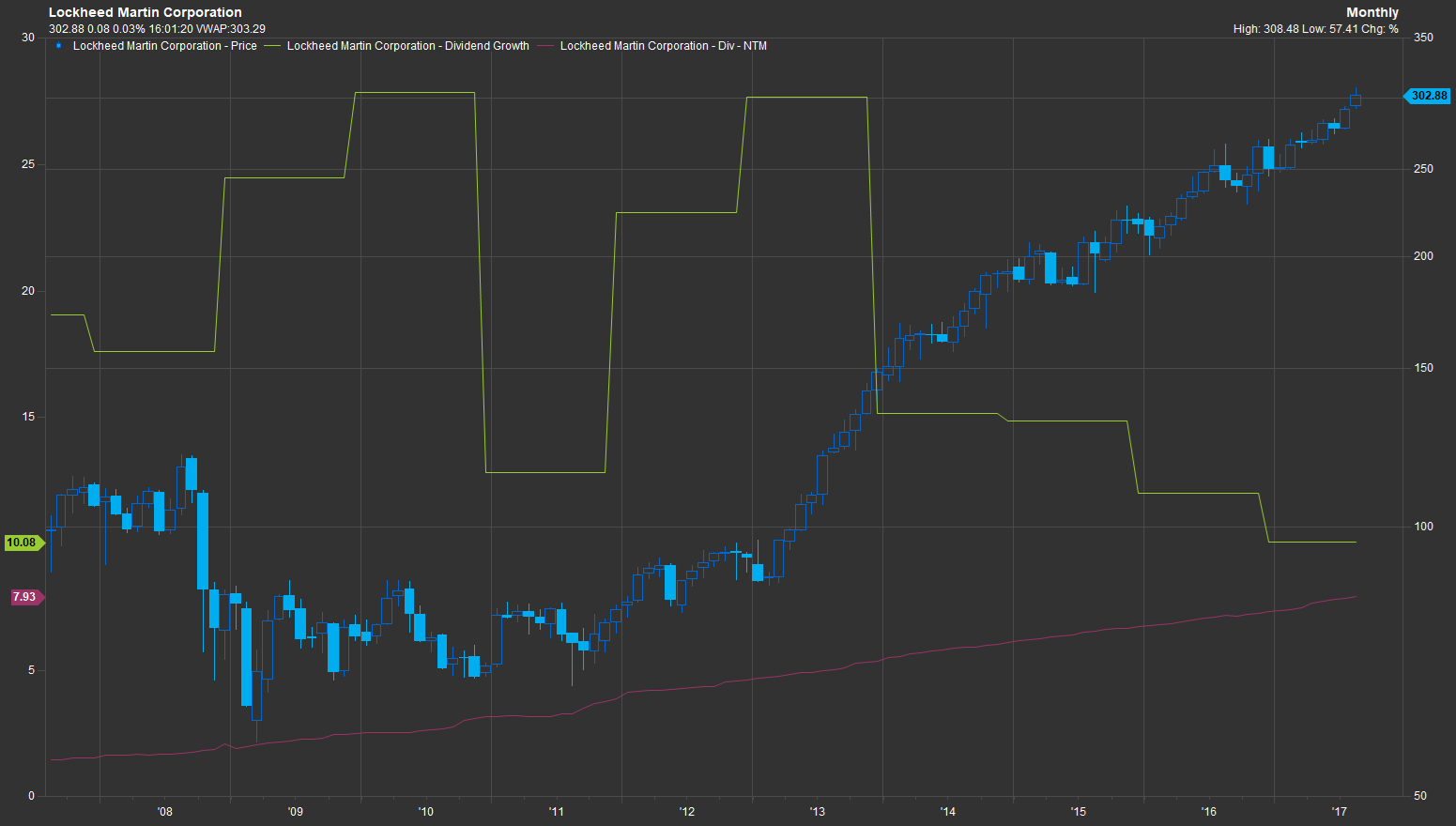Click the 'Low: 57.41' readout
Screen dimensions: 1456x826
tap(1330, 29)
